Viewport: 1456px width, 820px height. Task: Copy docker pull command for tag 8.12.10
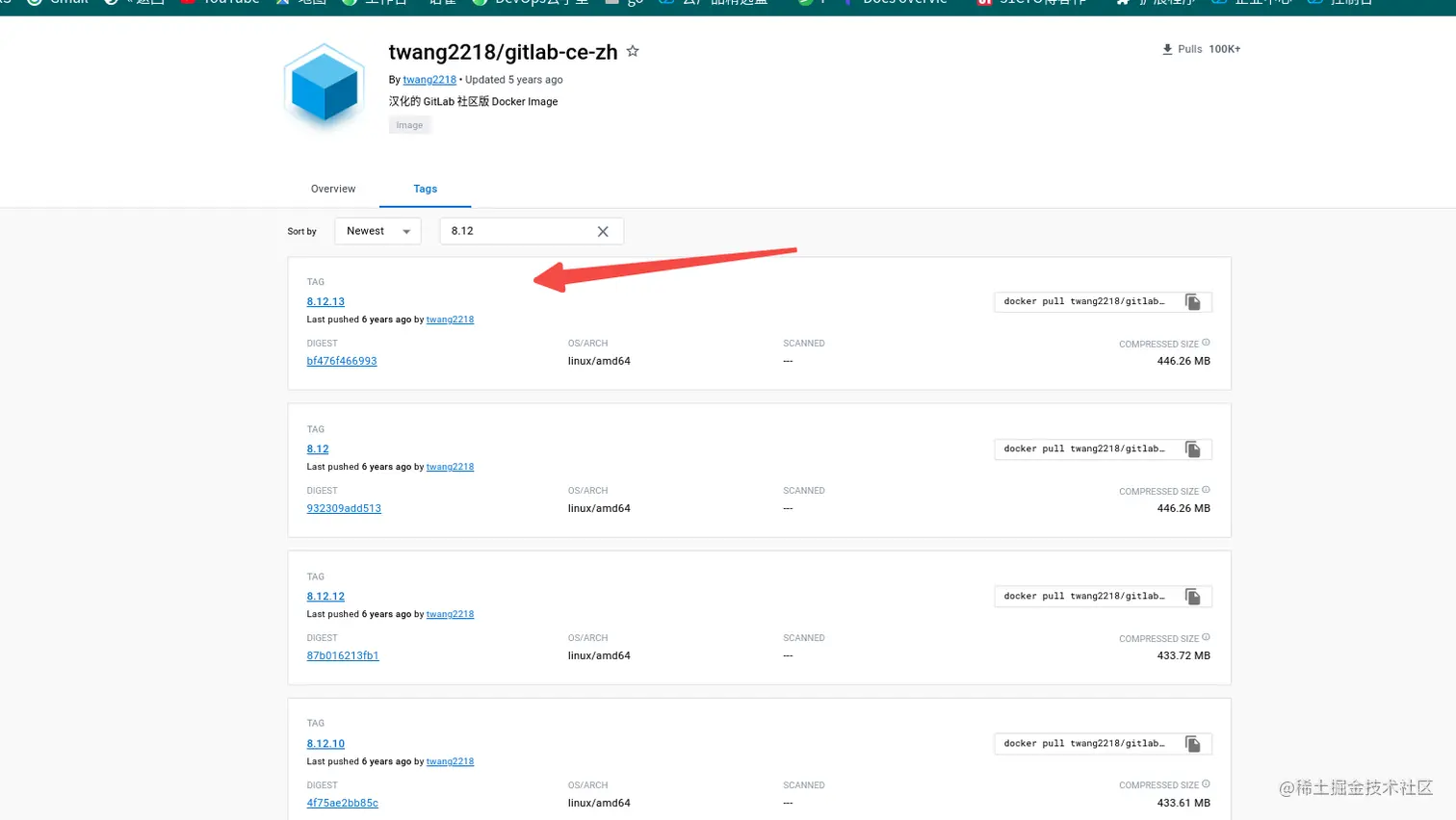pyautogui.click(x=1192, y=744)
